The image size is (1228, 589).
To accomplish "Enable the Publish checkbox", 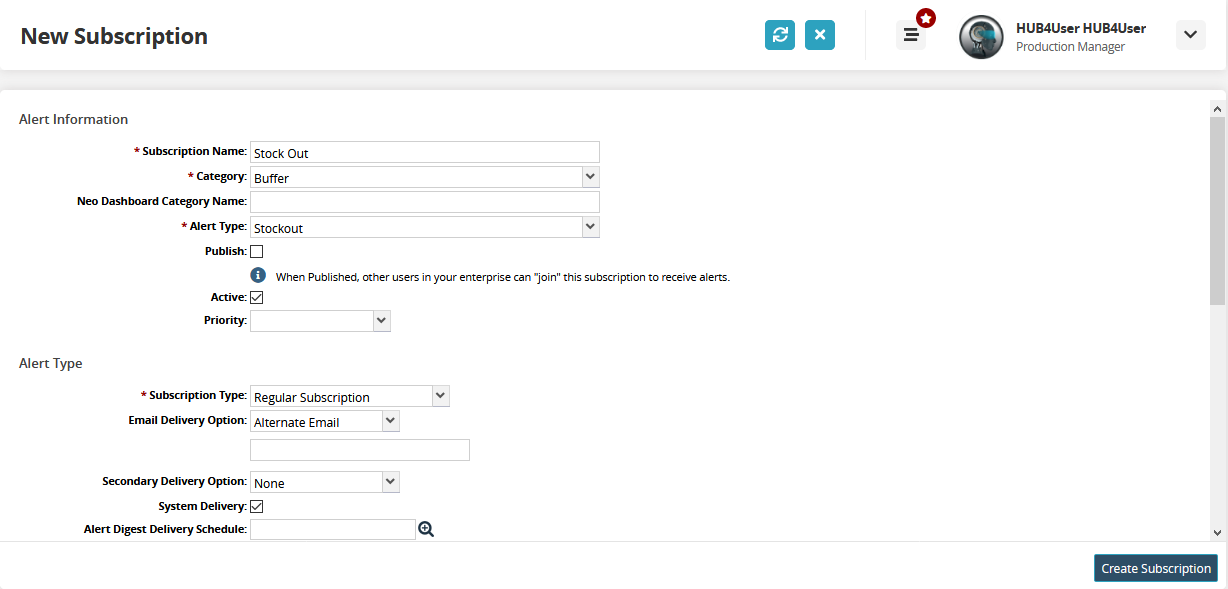I will (x=257, y=251).
